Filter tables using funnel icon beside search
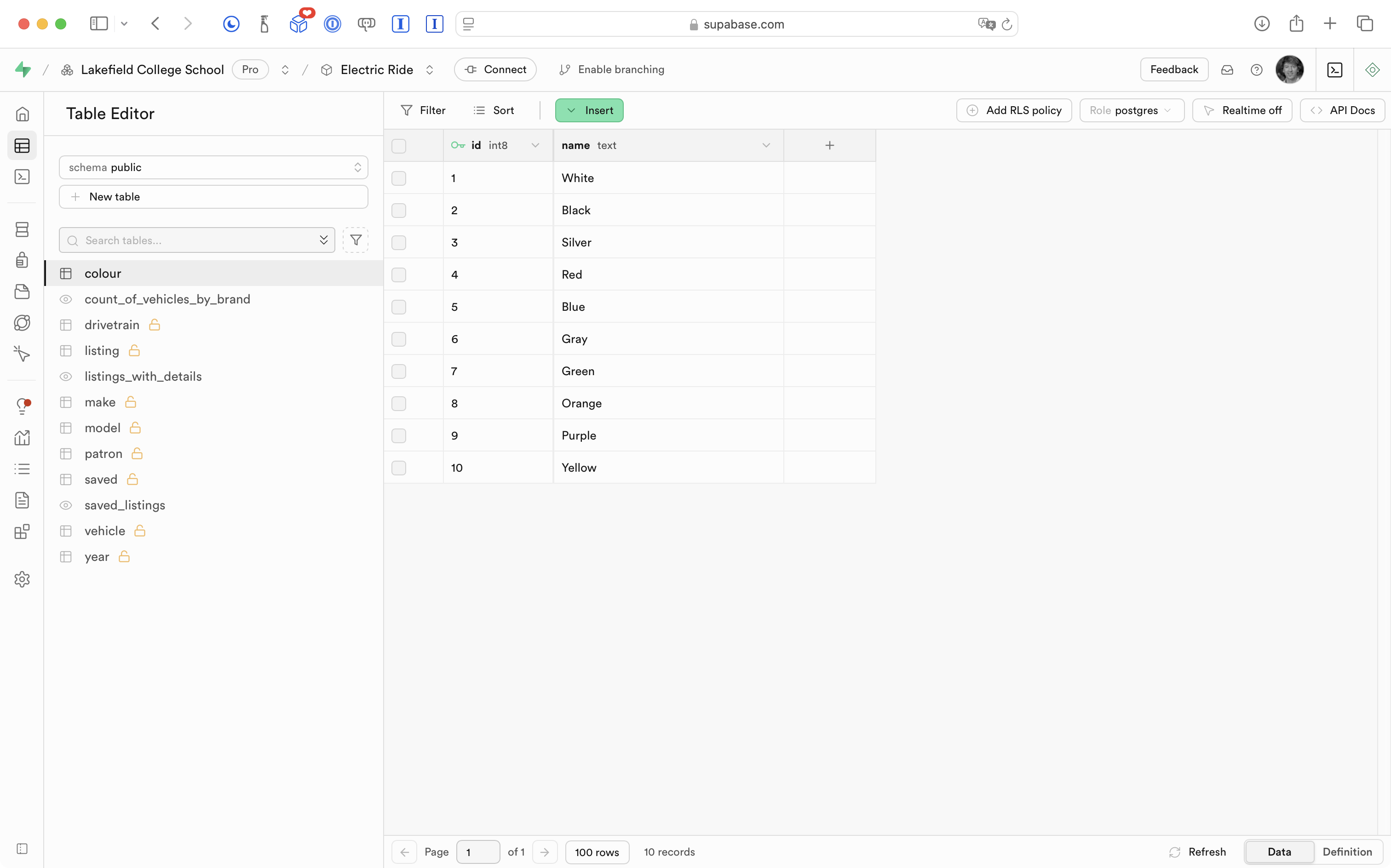Image resolution: width=1391 pixels, height=868 pixels. pyautogui.click(x=356, y=240)
